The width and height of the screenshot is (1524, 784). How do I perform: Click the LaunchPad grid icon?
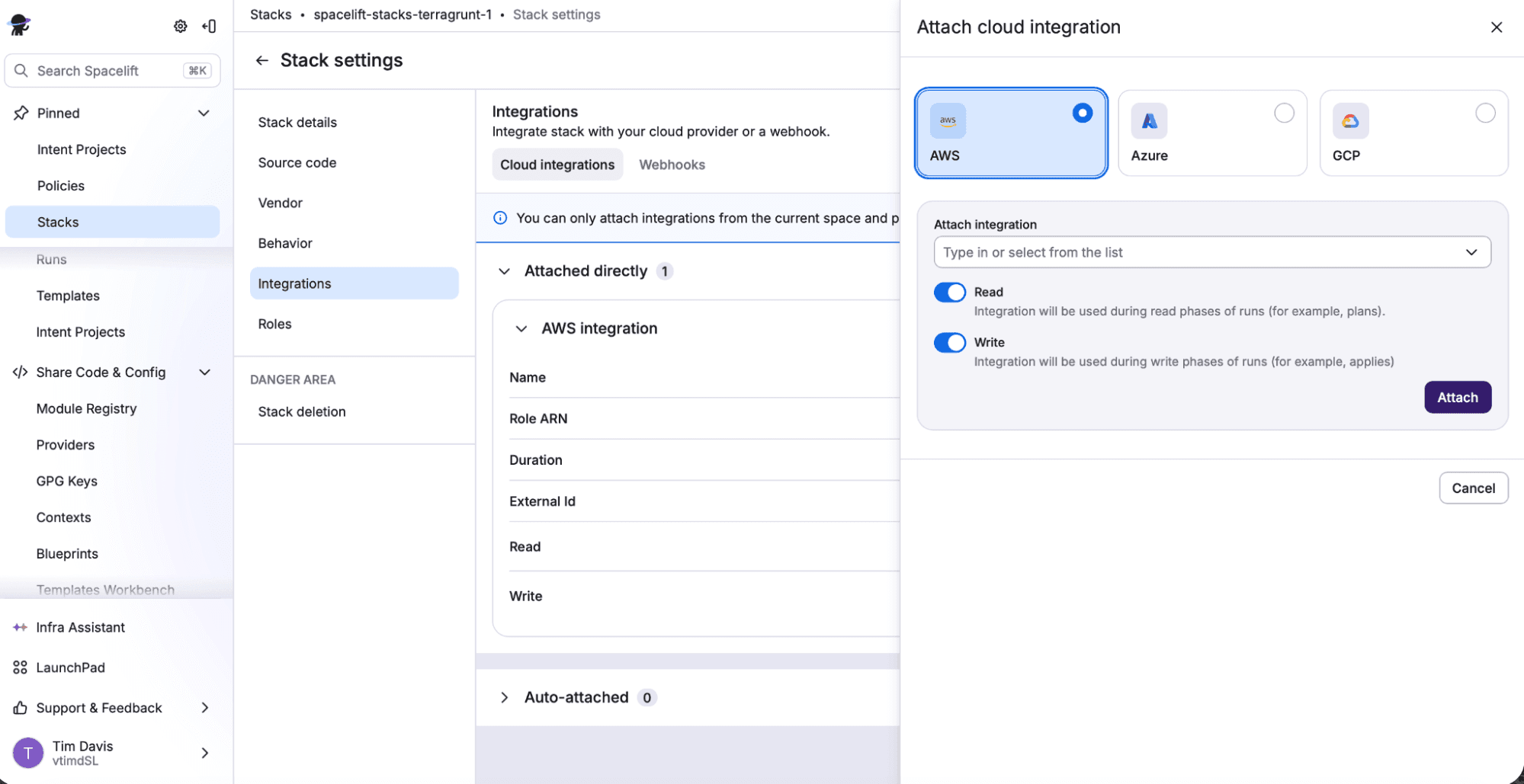click(x=21, y=667)
